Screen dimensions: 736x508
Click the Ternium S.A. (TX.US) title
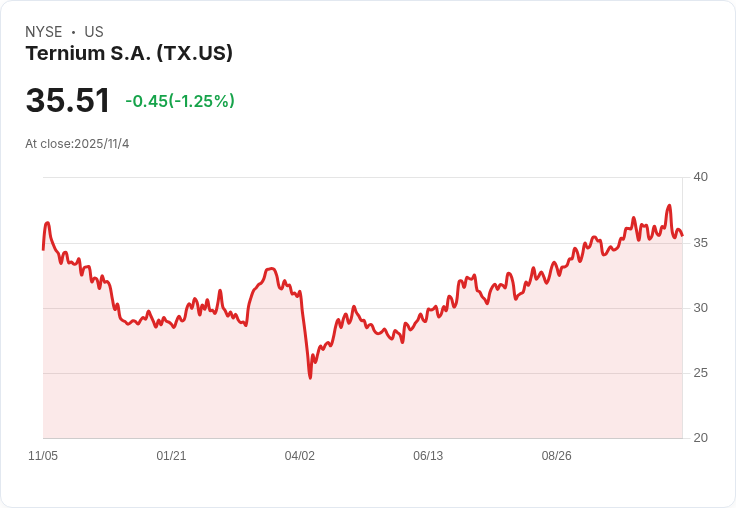click(x=129, y=54)
